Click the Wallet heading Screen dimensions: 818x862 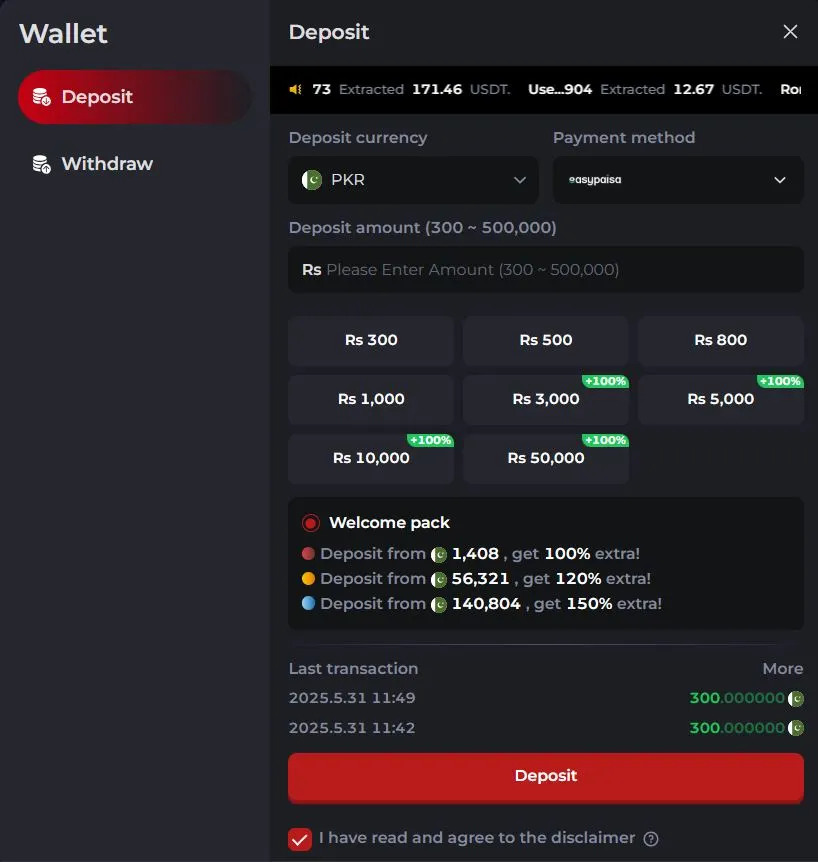pyautogui.click(x=63, y=34)
